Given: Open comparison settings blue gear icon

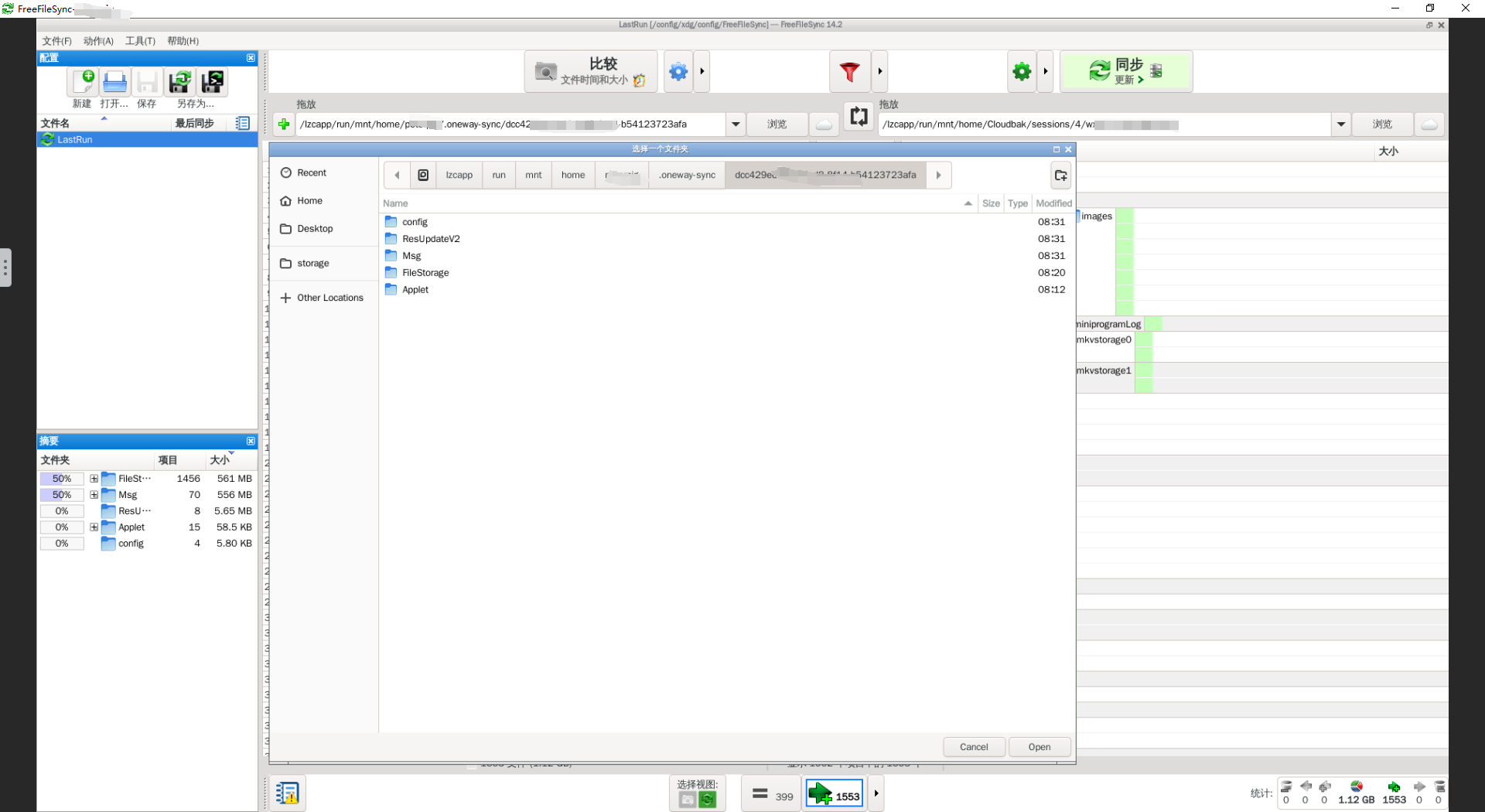Looking at the screenshot, I should pyautogui.click(x=678, y=72).
